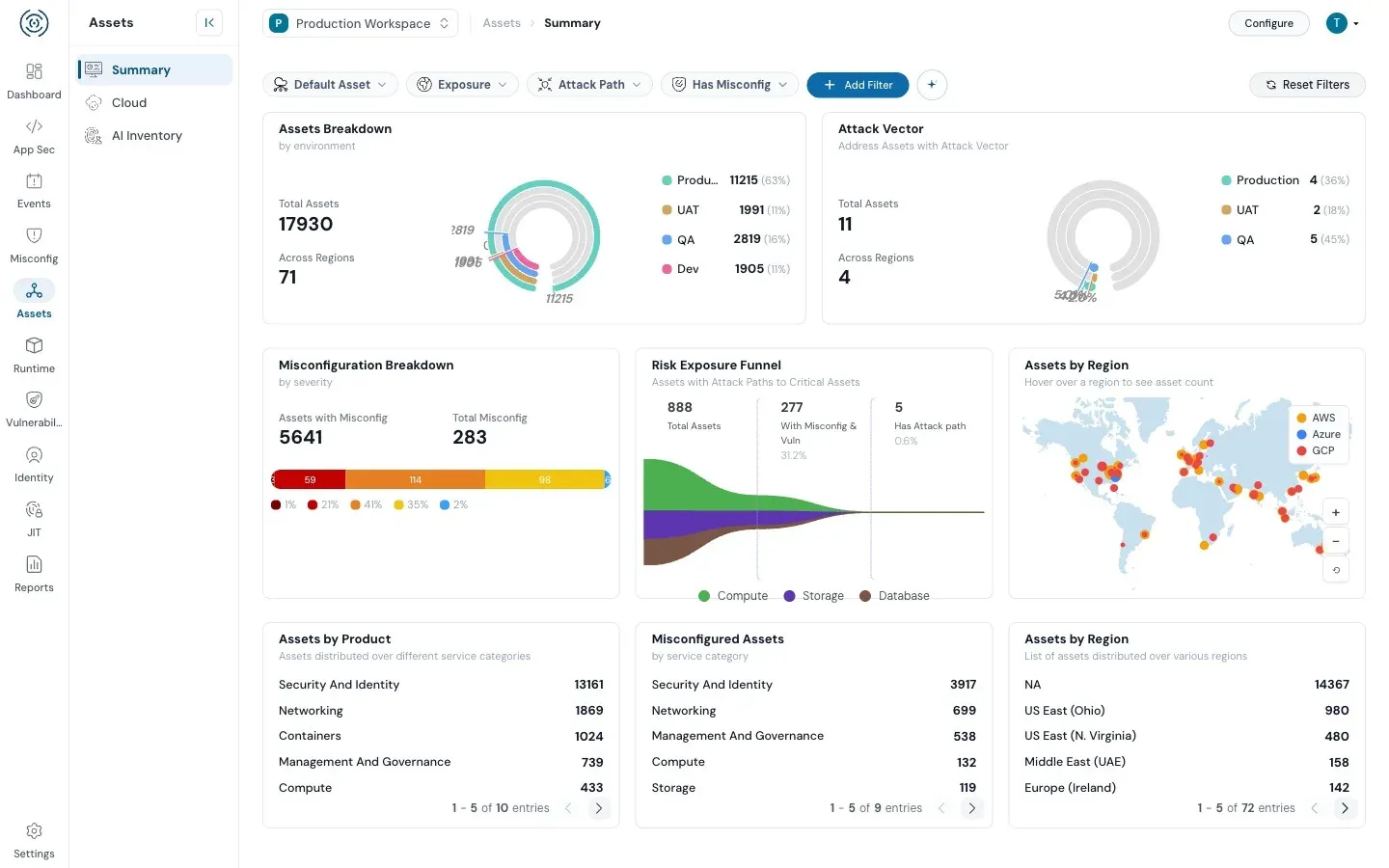Screen dimensions: 1389x868
Task: Toggle the Database legend in funnel
Action: [x=894, y=596]
